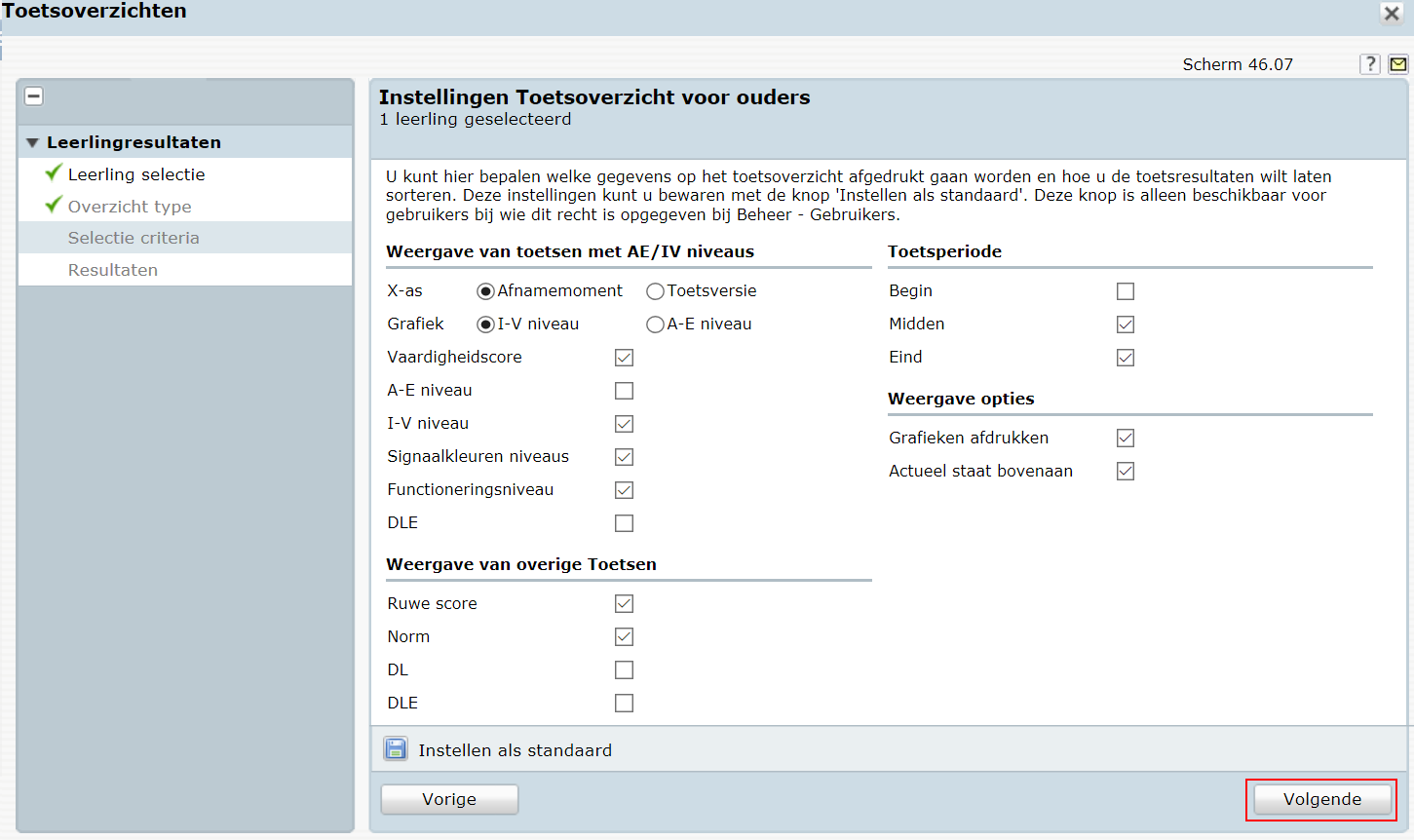Enable the DL checkbox
The width and height of the screenshot is (1414, 840).
(625, 670)
